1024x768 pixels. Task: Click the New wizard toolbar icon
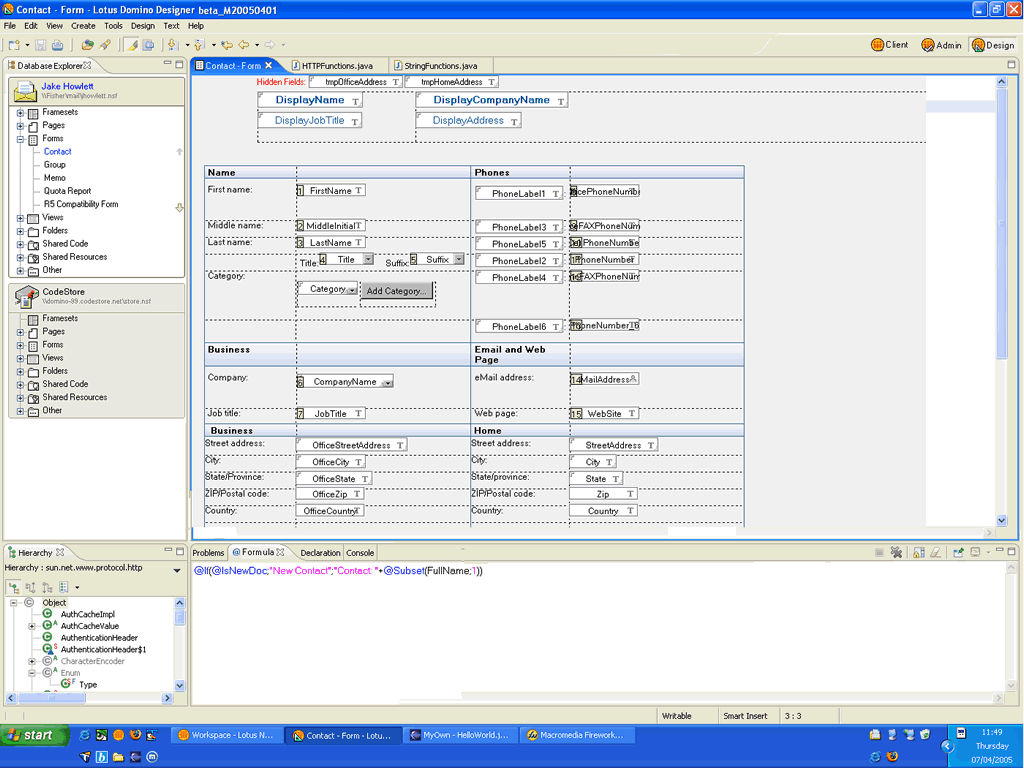(14, 45)
